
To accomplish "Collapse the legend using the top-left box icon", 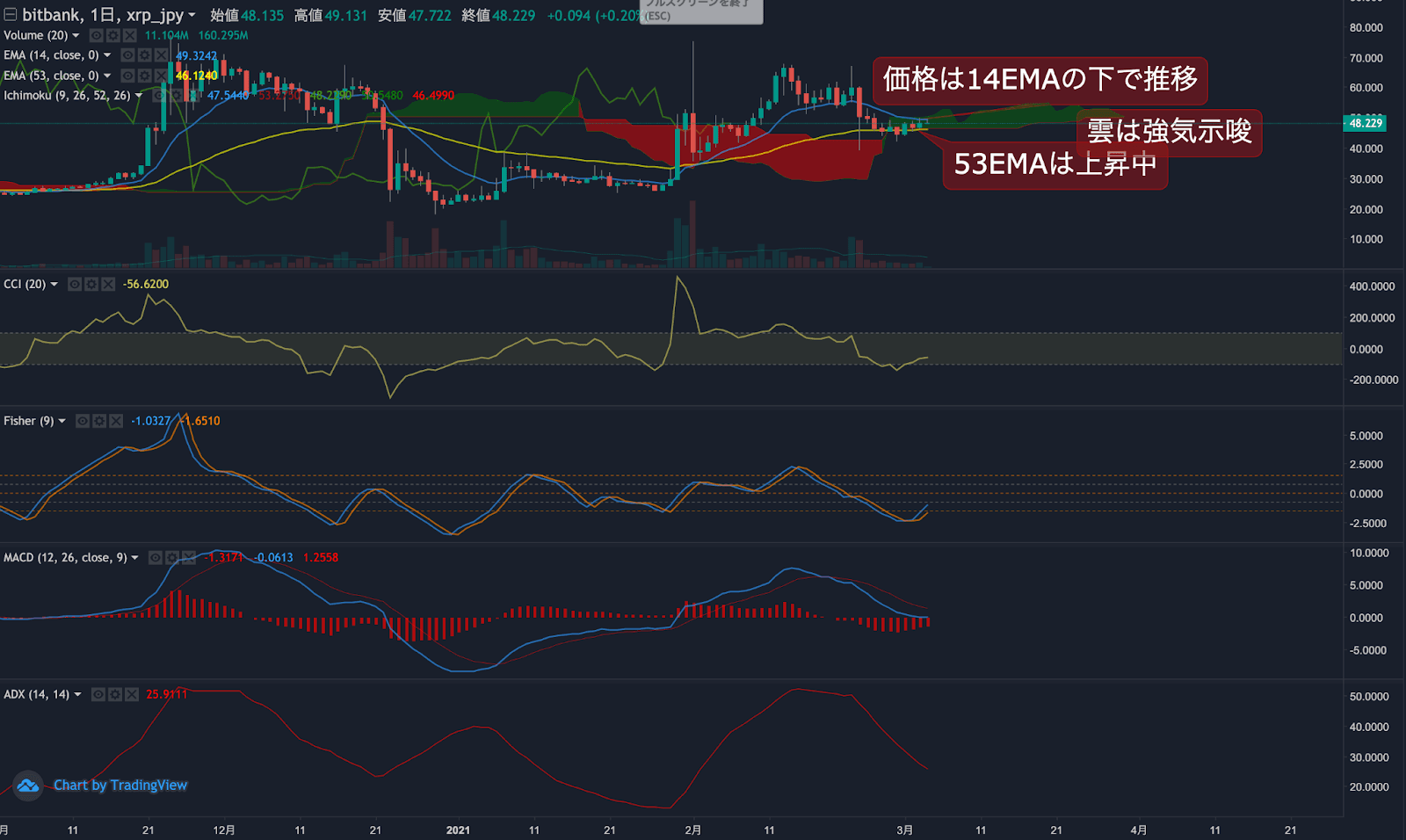I will pos(11,15).
